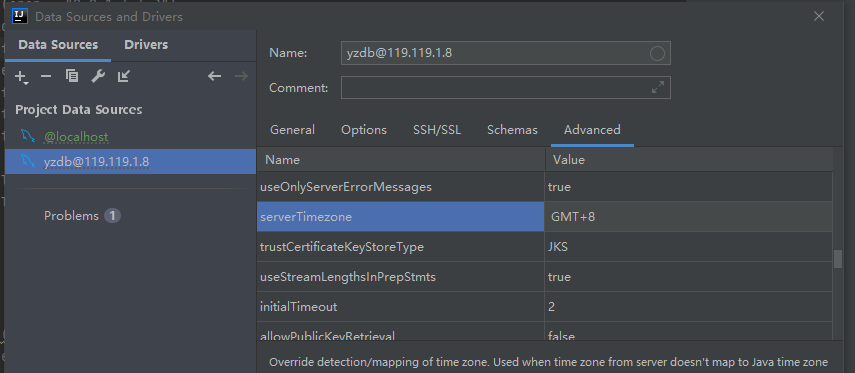Image resolution: width=855 pixels, height=373 pixels.
Task: Select serverTimezone property name
Action: pos(401,216)
